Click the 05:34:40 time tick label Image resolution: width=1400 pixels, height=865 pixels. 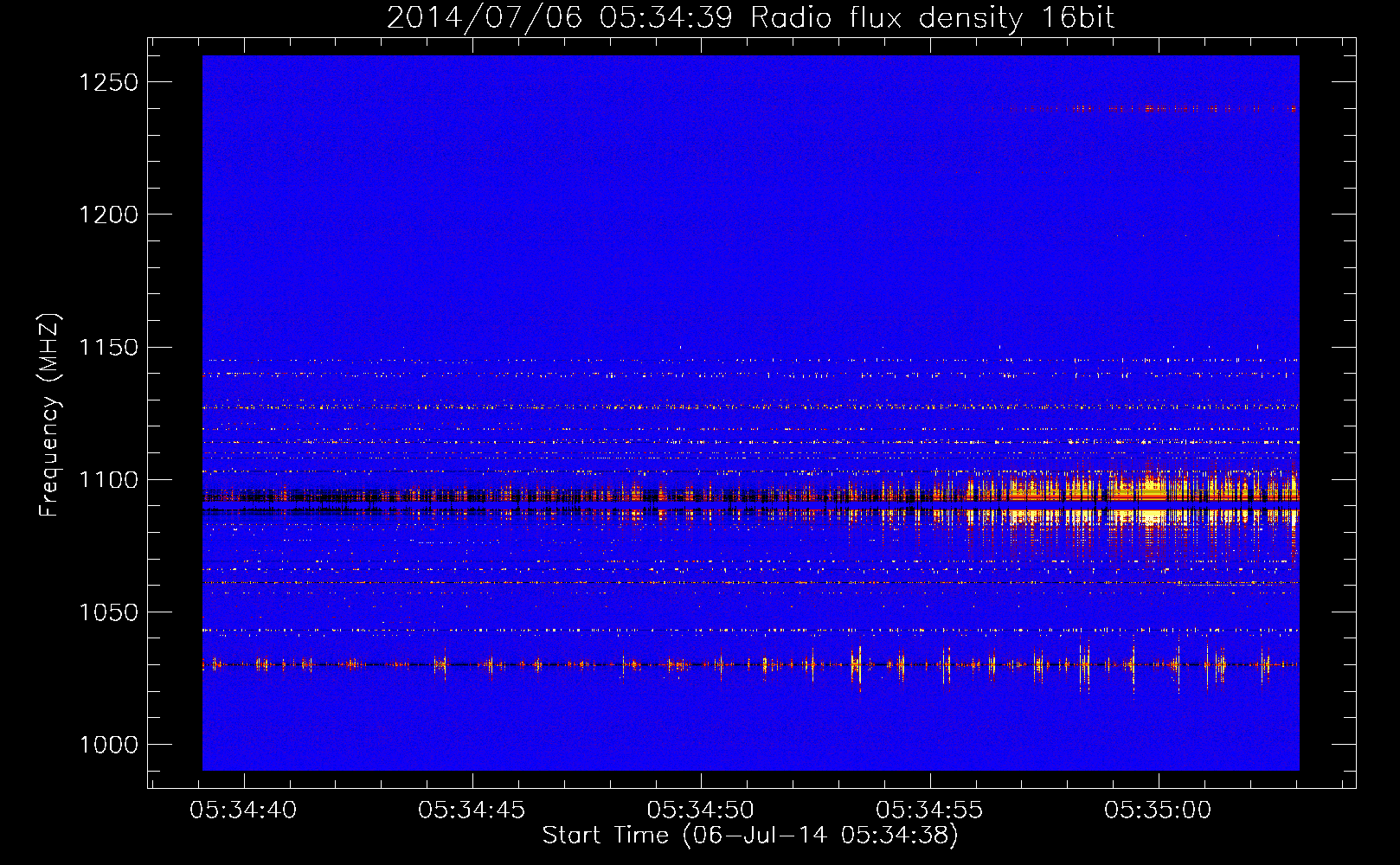point(243,811)
